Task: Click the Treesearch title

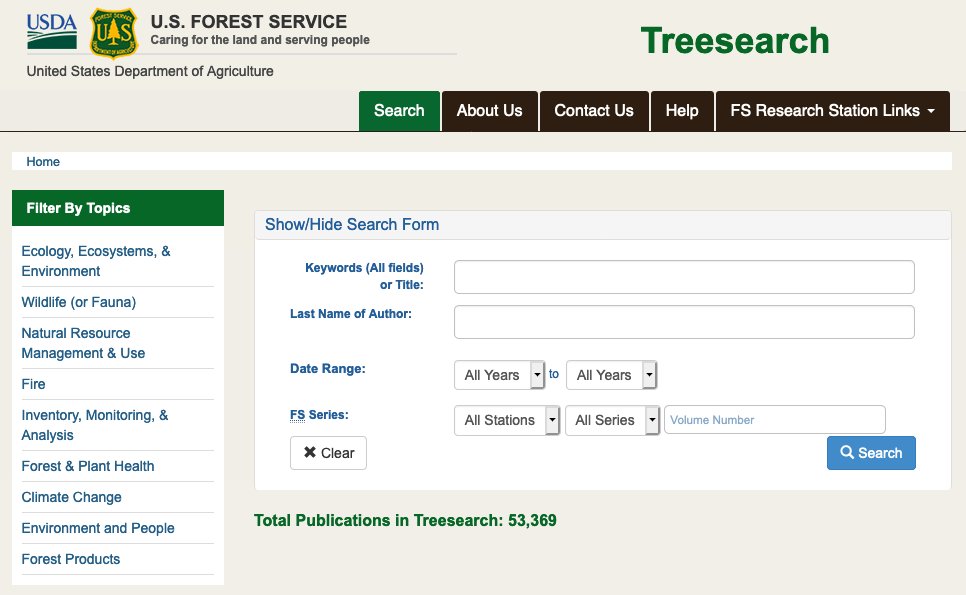Action: [735, 41]
